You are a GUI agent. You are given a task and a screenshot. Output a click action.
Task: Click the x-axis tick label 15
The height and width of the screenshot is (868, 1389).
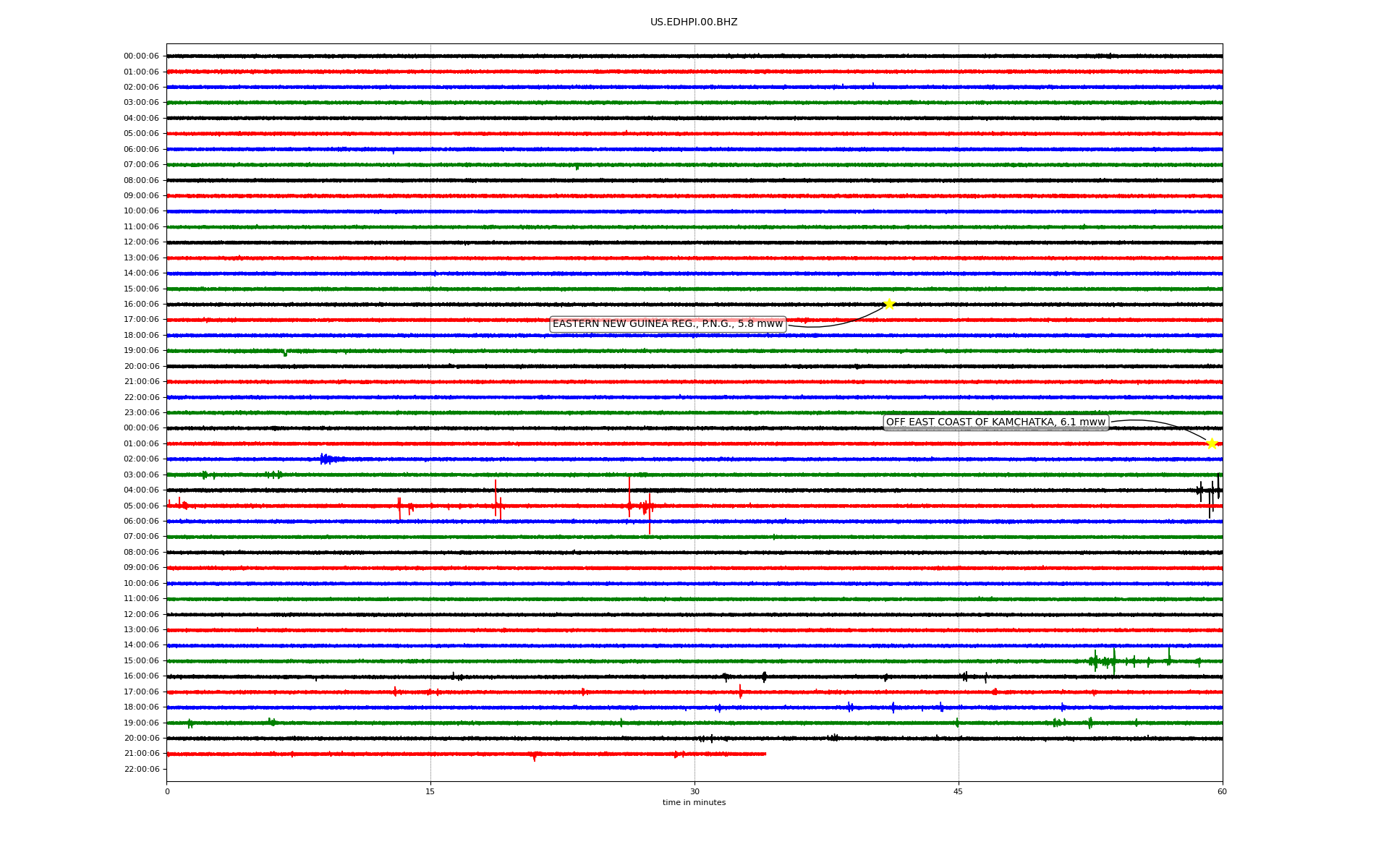pyautogui.click(x=430, y=791)
